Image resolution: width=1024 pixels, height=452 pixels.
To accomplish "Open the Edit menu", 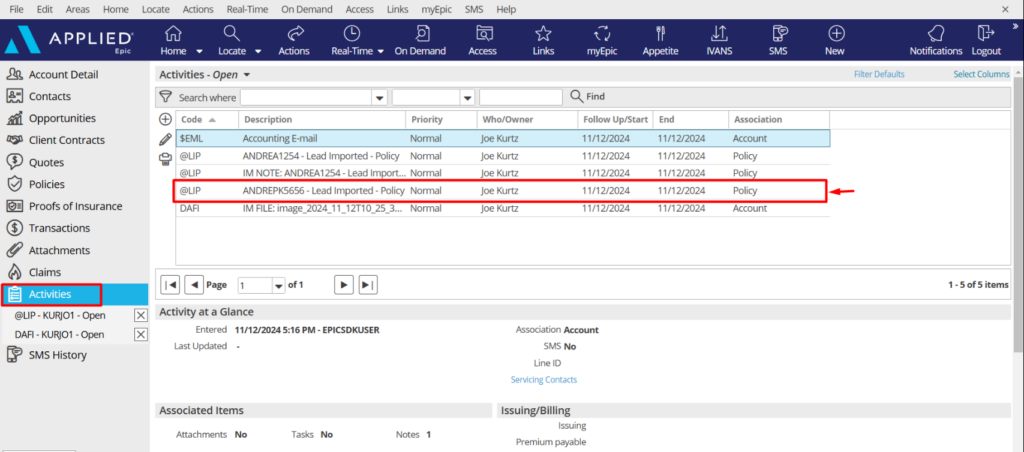I will (x=45, y=9).
